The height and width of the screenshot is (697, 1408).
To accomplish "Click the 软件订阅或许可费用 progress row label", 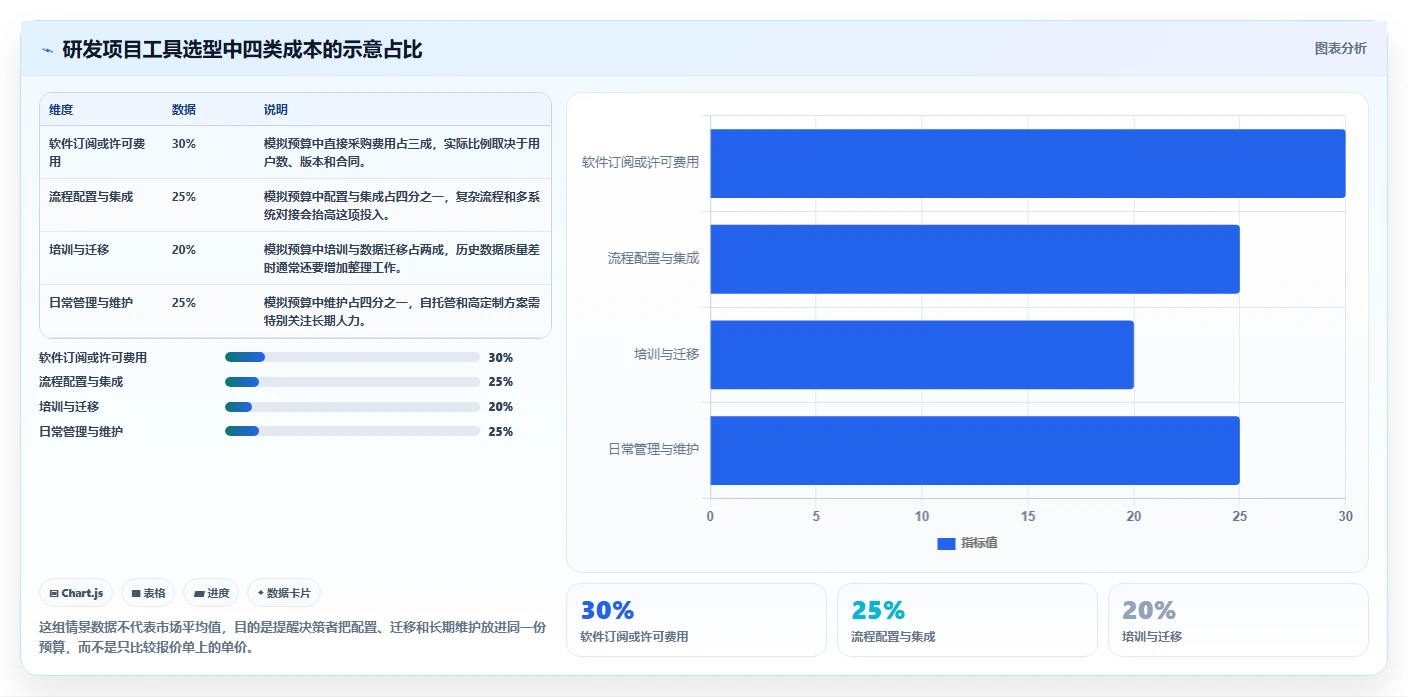I will [x=93, y=357].
